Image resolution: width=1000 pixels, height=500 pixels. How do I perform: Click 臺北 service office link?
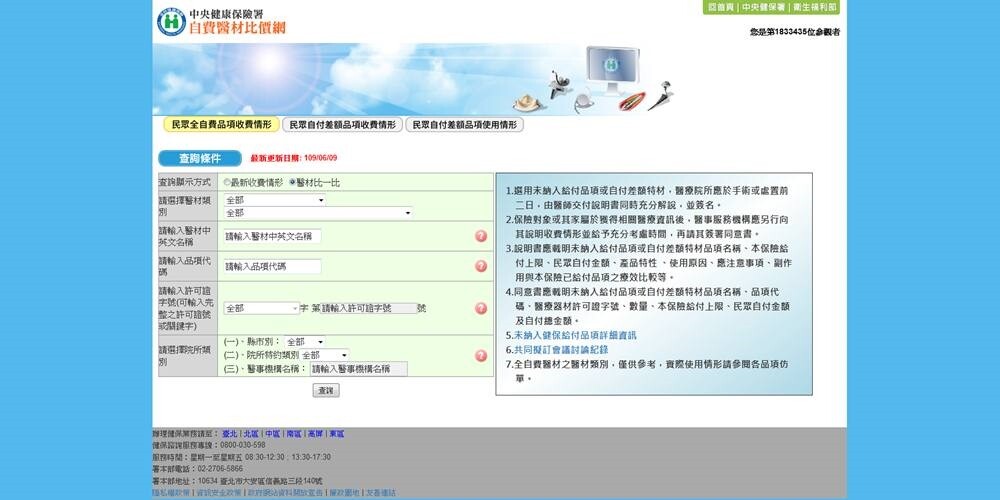tap(230, 434)
